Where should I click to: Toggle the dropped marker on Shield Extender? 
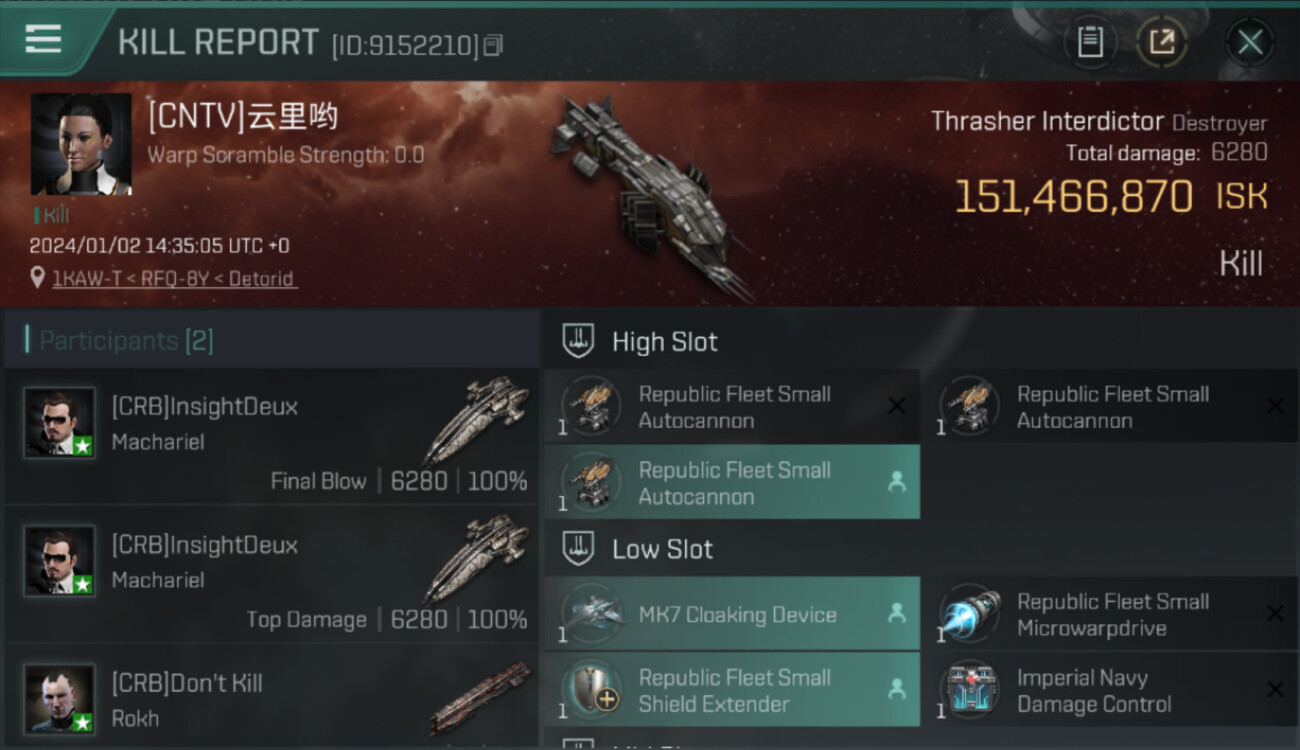(897, 690)
